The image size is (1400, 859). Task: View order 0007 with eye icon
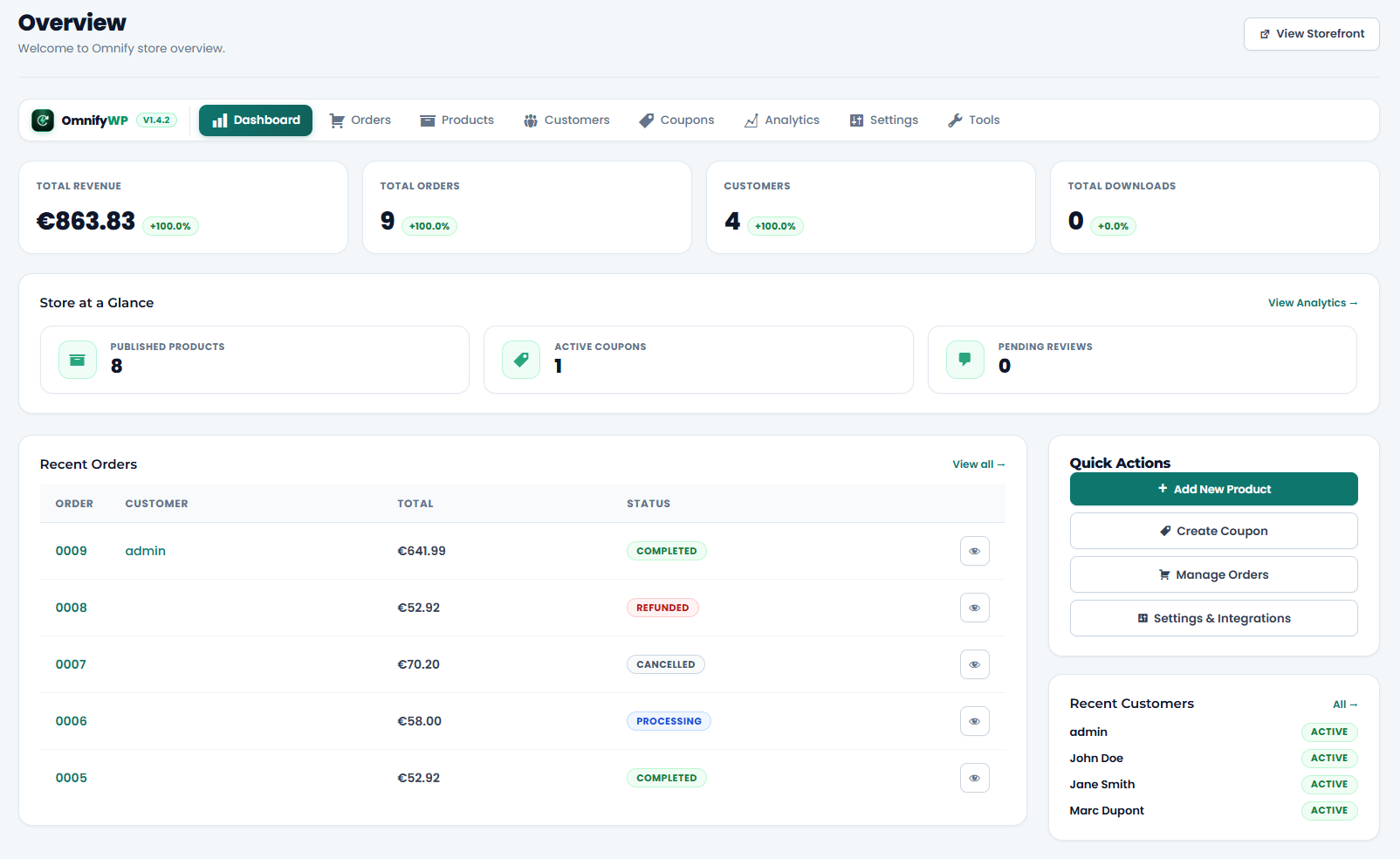975,664
